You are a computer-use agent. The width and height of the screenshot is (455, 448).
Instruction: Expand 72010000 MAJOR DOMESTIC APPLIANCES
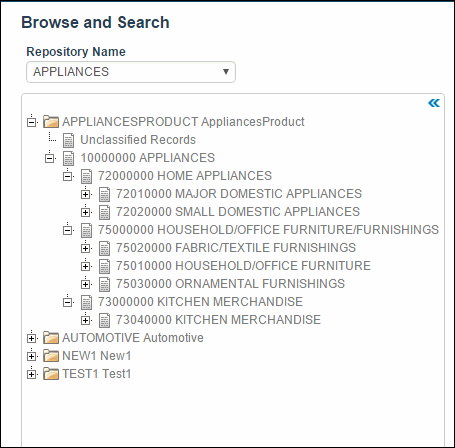pos(86,194)
